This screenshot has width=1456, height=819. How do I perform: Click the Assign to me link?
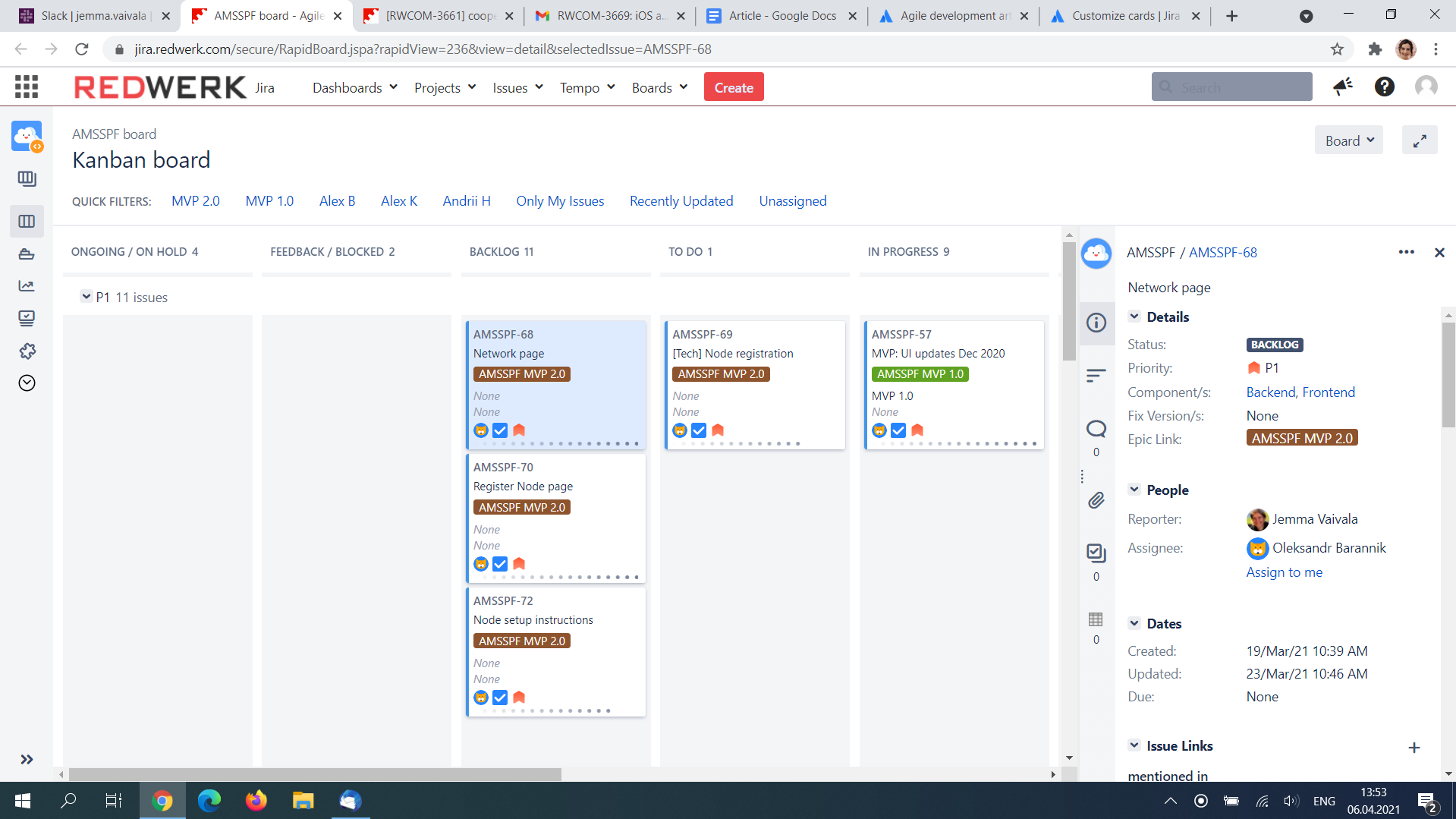coord(1284,572)
